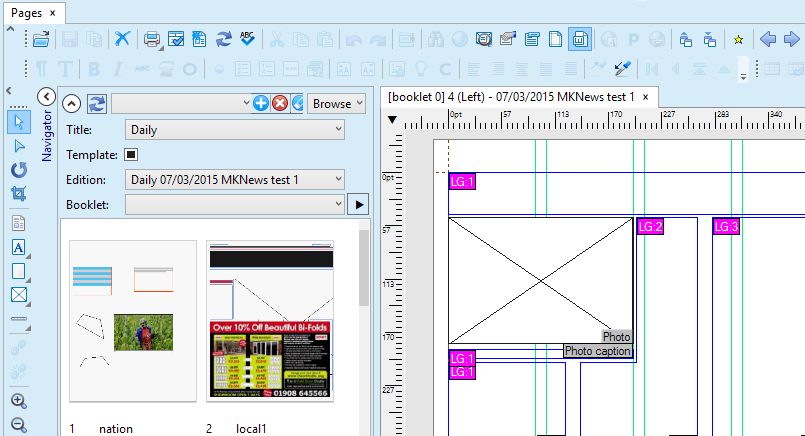Click the hand holding card toolbar icon
Image resolution: width=805 pixels, height=436 pixels.
(508, 39)
